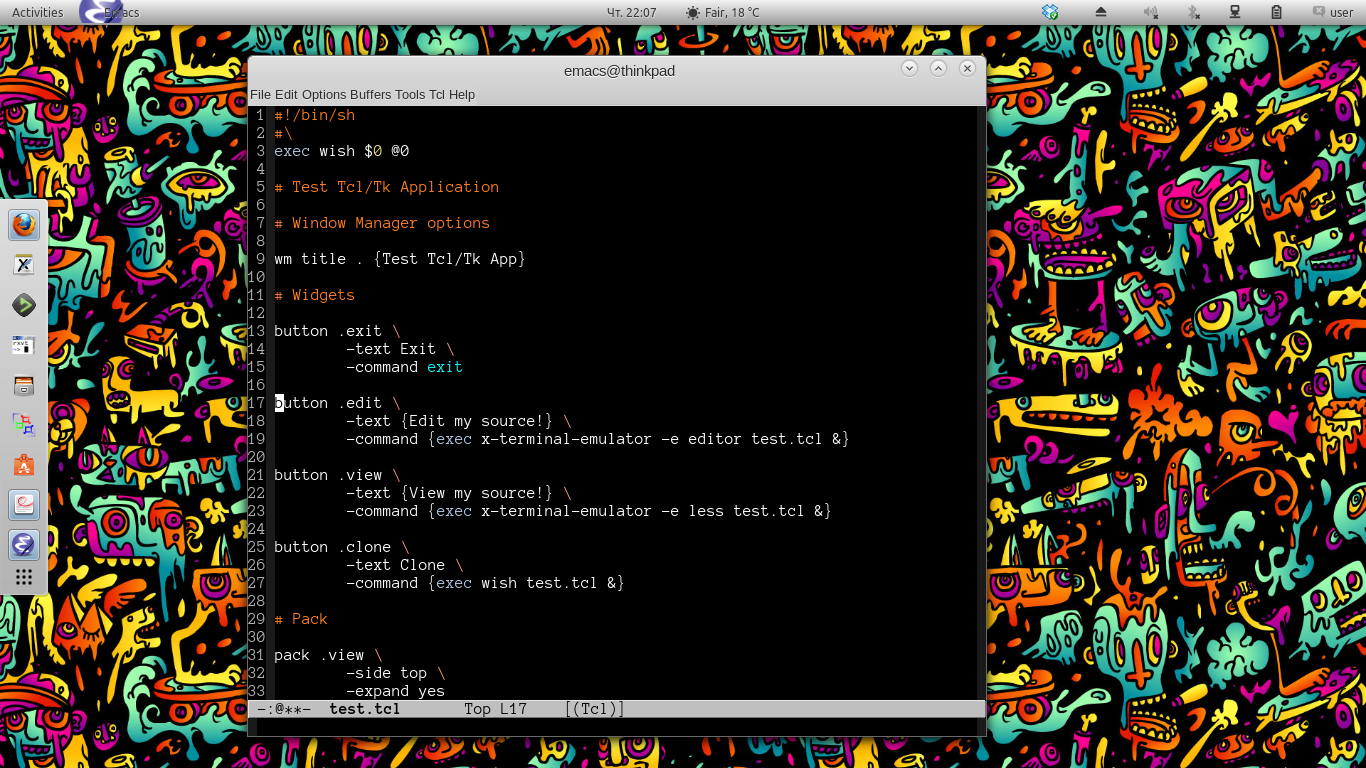This screenshot has height=768, width=1366.
Task: Open the File menu in Emacs
Action: (260, 94)
